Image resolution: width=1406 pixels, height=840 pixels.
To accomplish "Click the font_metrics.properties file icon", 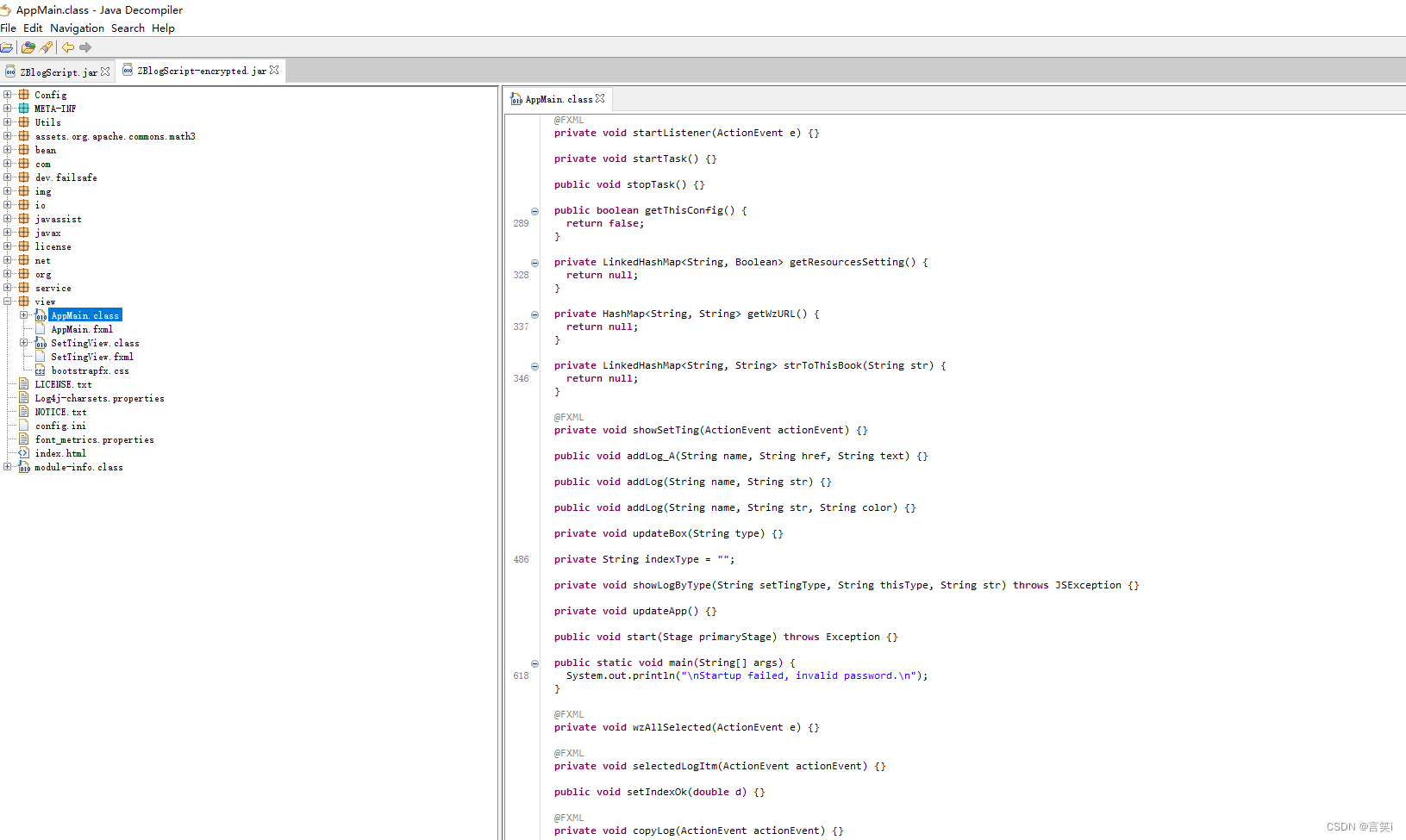I will click(x=24, y=439).
